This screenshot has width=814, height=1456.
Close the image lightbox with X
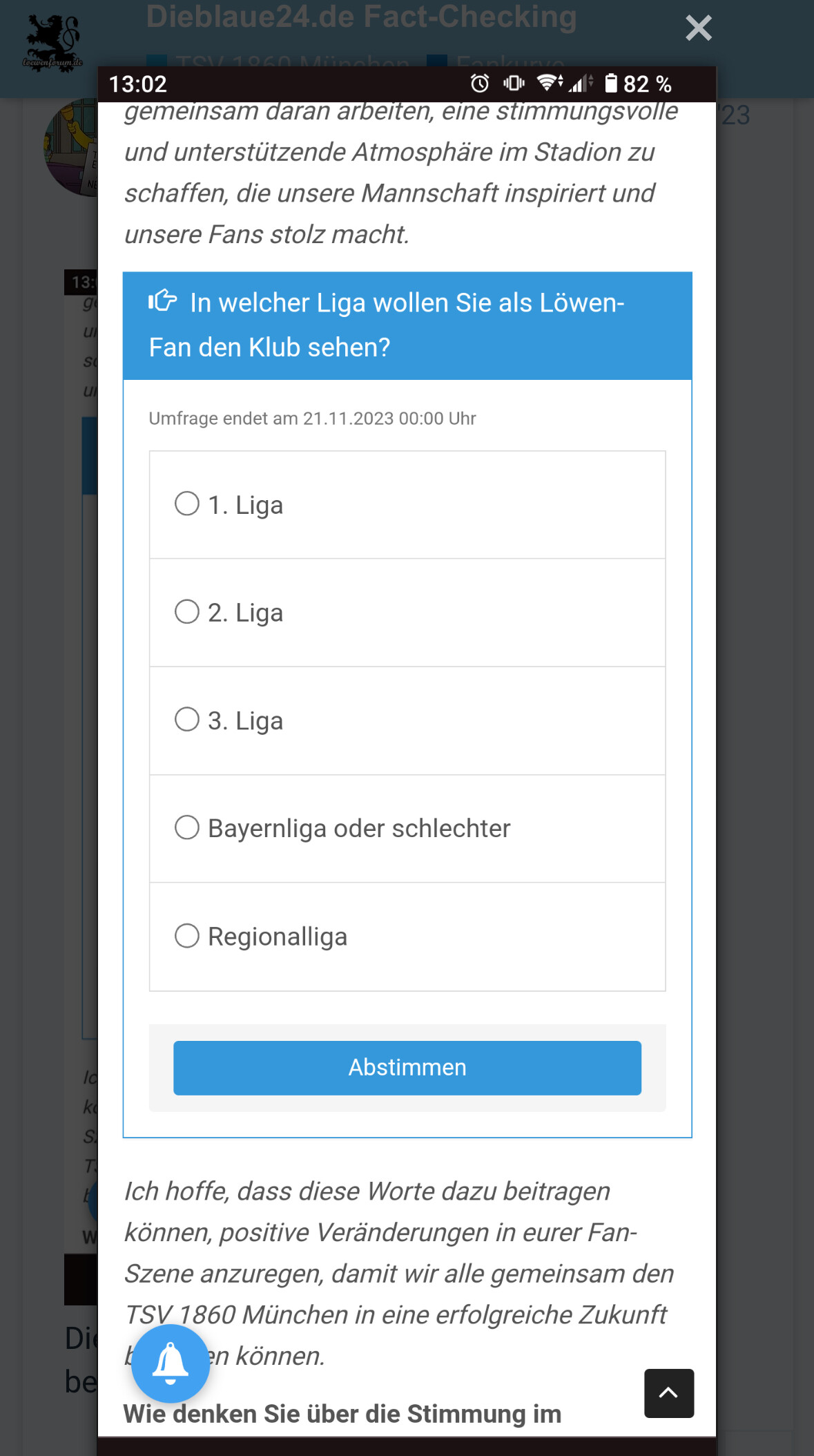pyautogui.click(x=698, y=28)
